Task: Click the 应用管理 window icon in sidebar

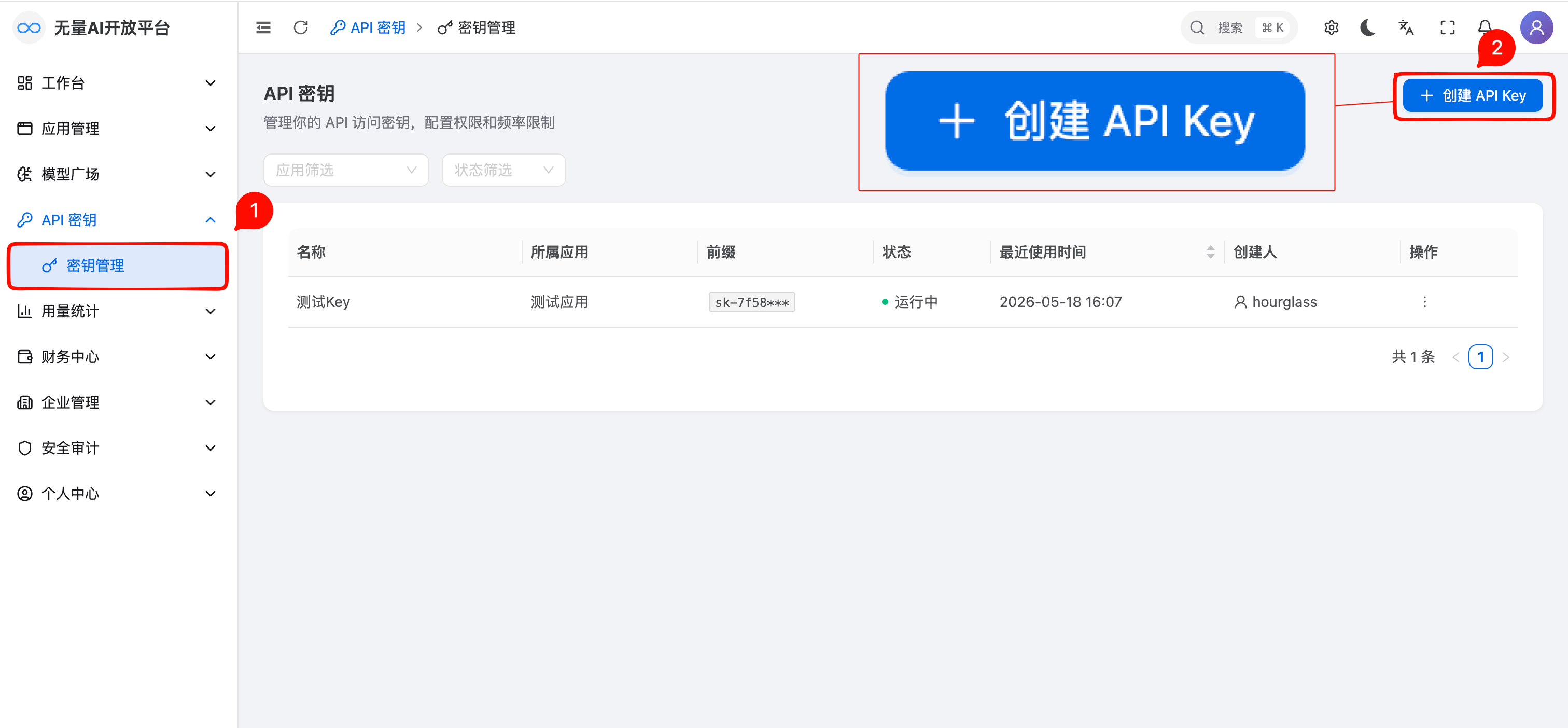Action: point(24,129)
